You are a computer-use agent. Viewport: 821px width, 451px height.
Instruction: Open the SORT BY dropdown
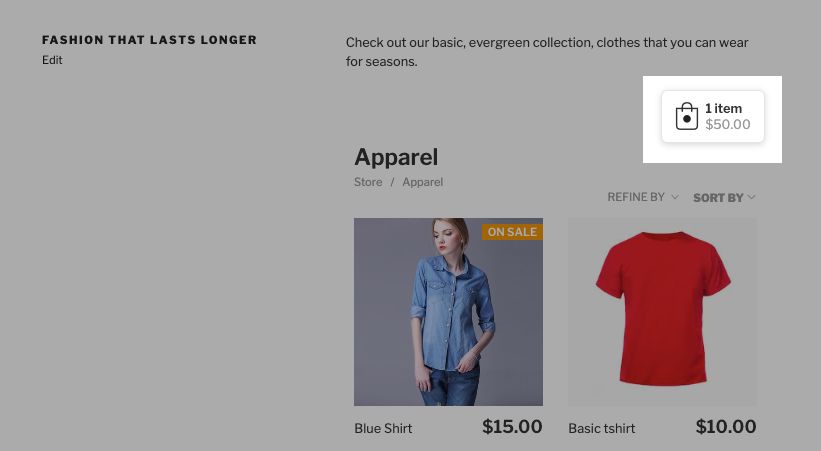coord(724,197)
